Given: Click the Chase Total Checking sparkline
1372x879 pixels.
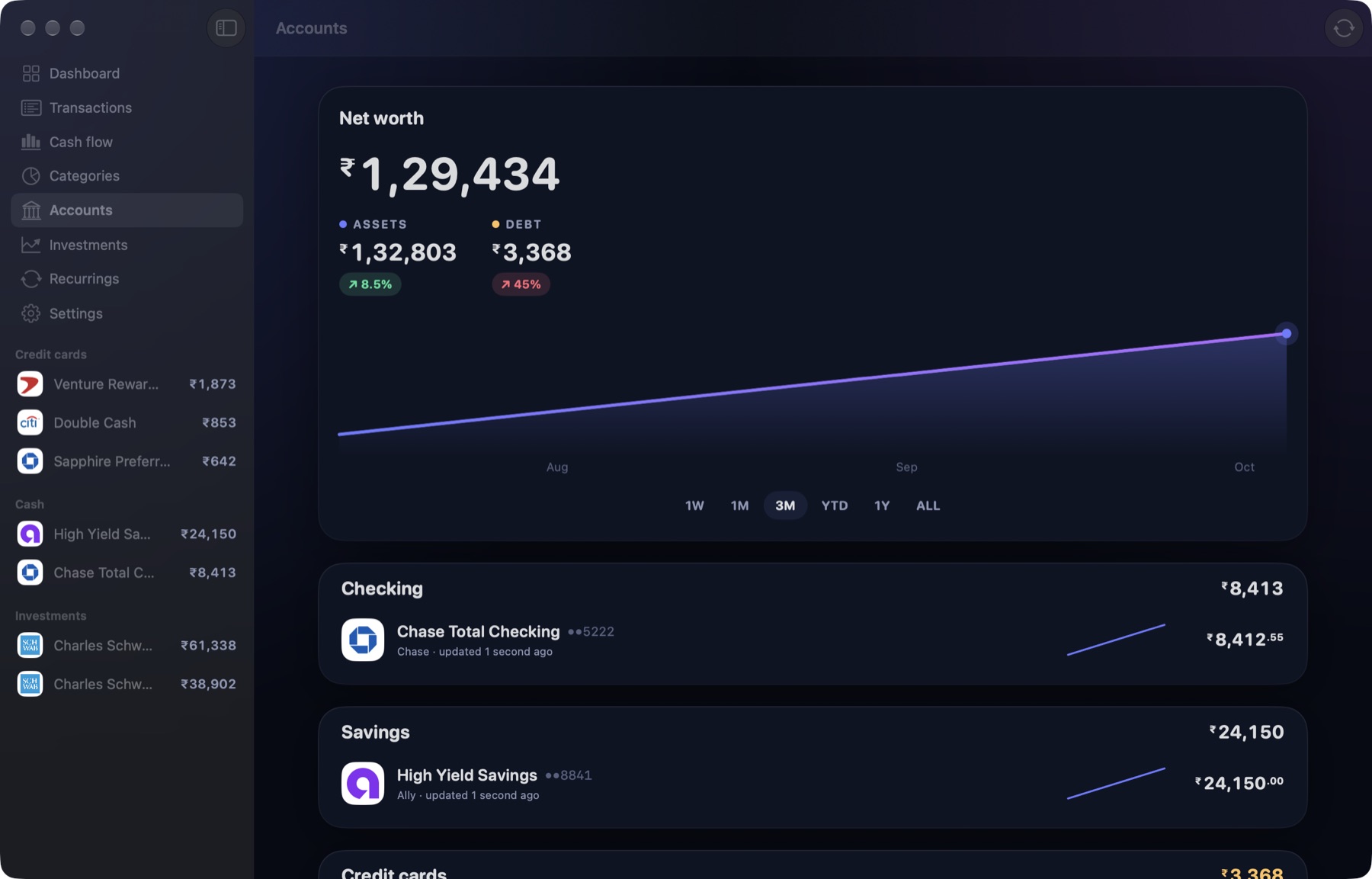Looking at the screenshot, I should 1116,640.
